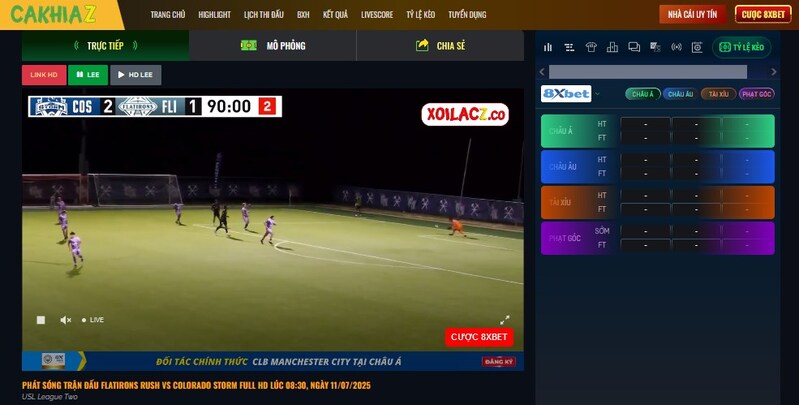Select the LINK HD stream

tap(44, 75)
